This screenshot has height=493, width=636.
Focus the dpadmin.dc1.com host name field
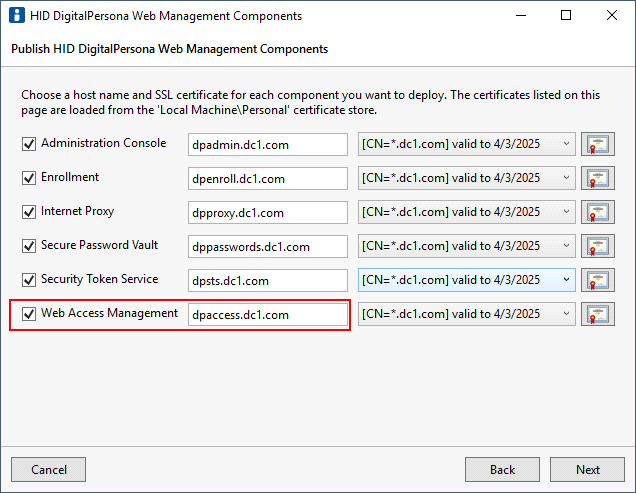(x=268, y=144)
